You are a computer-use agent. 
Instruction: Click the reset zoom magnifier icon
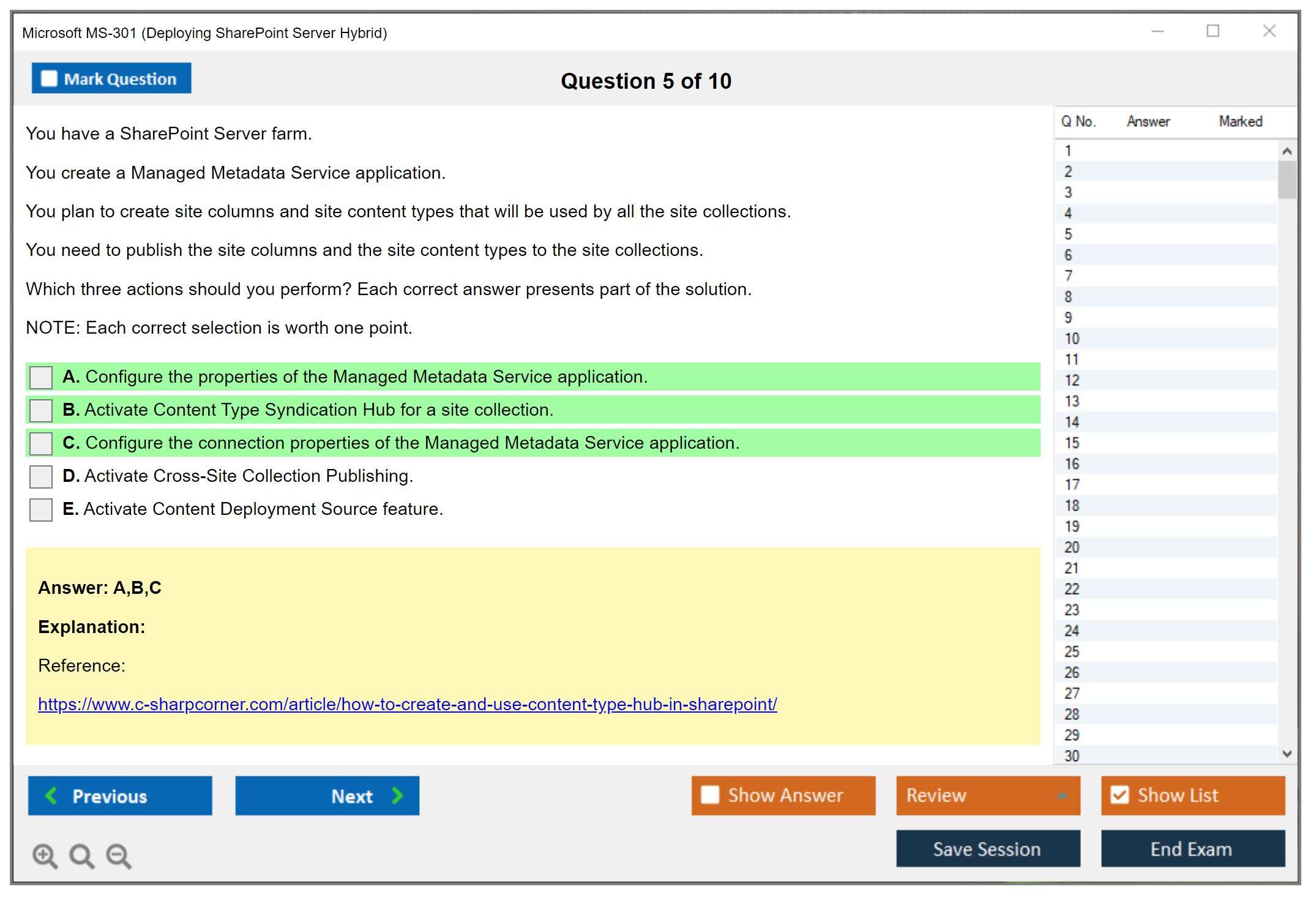pyautogui.click(x=81, y=855)
